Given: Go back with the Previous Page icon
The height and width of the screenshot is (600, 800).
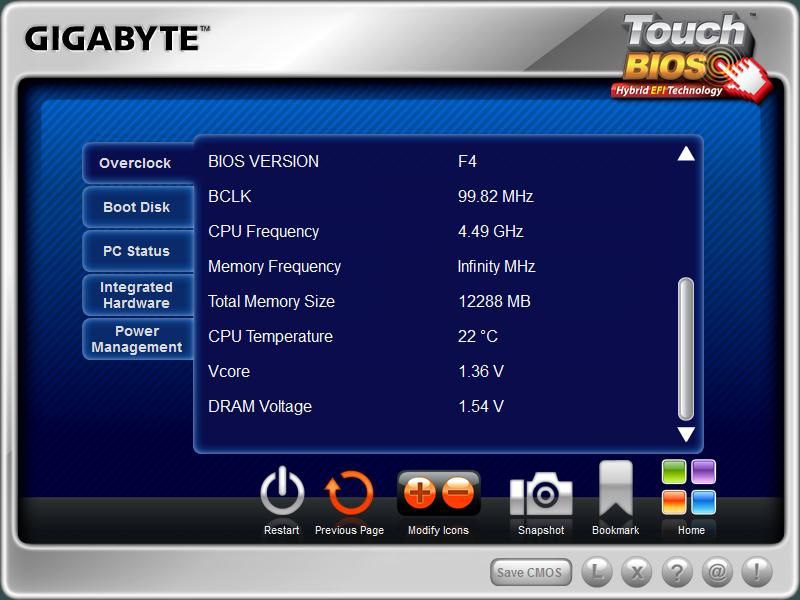Looking at the screenshot, I should pos(349,493).
